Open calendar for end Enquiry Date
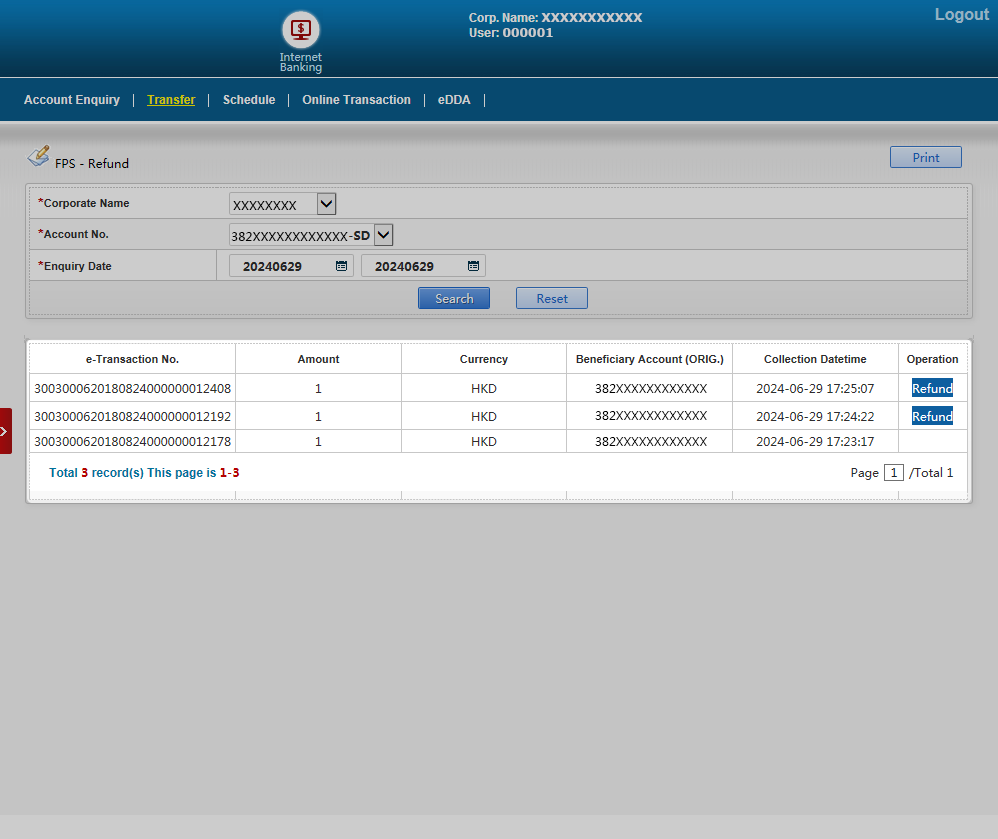Screen dimensions: 998x839 coord(474,266)
